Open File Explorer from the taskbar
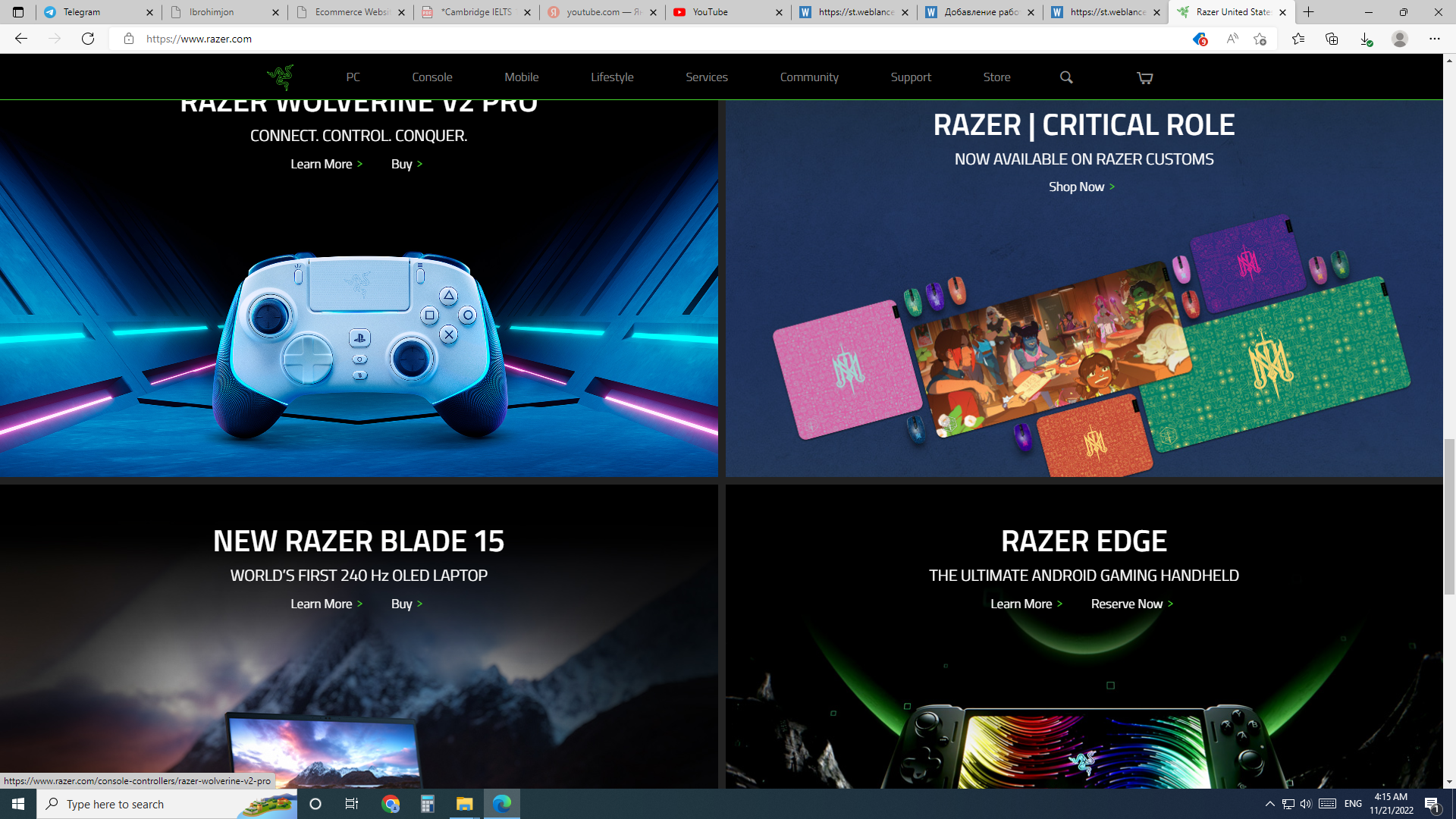This screenshot has height=819, width=1456. (464, 804)
